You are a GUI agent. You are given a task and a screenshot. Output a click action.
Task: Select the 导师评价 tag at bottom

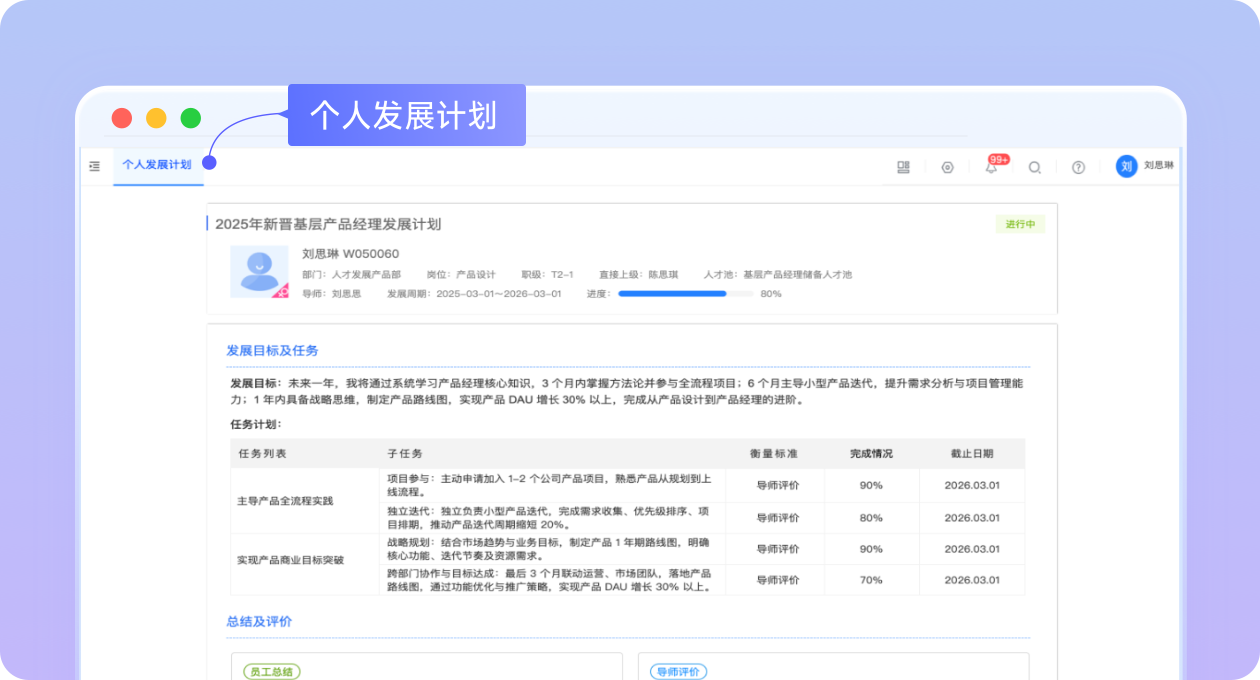click(x=678, y=671)
